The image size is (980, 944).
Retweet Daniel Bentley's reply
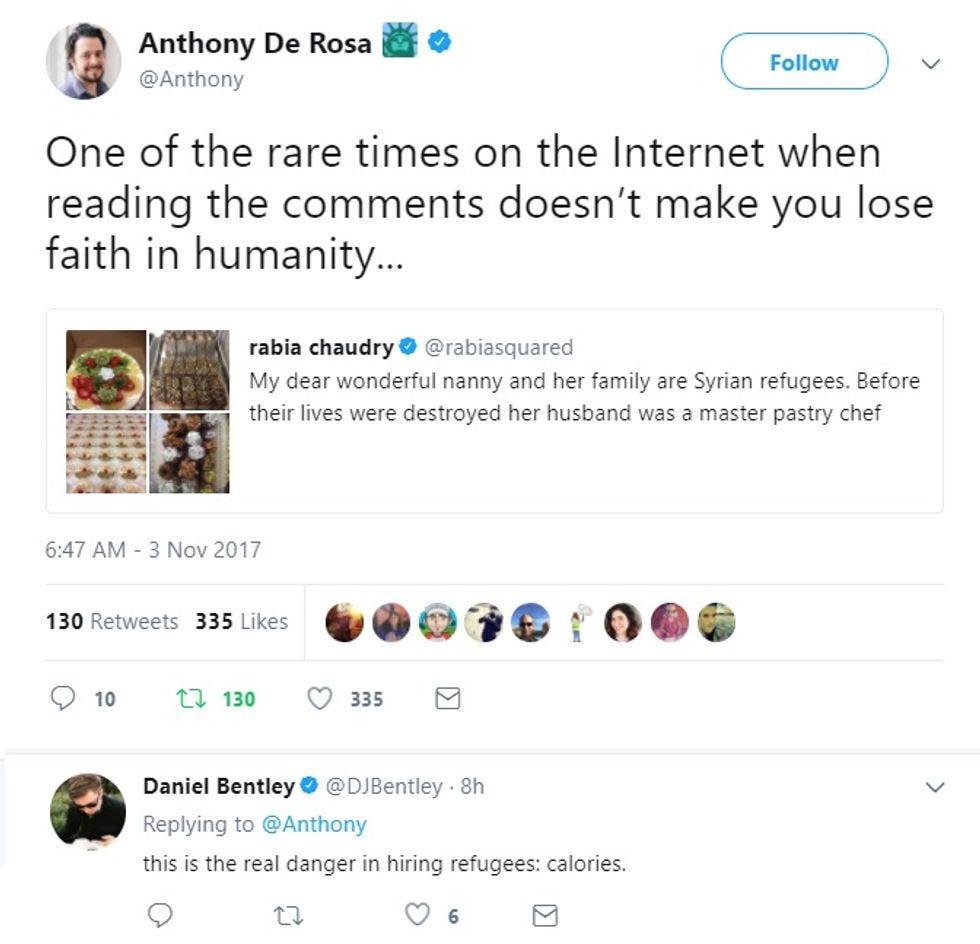[289, 916]
